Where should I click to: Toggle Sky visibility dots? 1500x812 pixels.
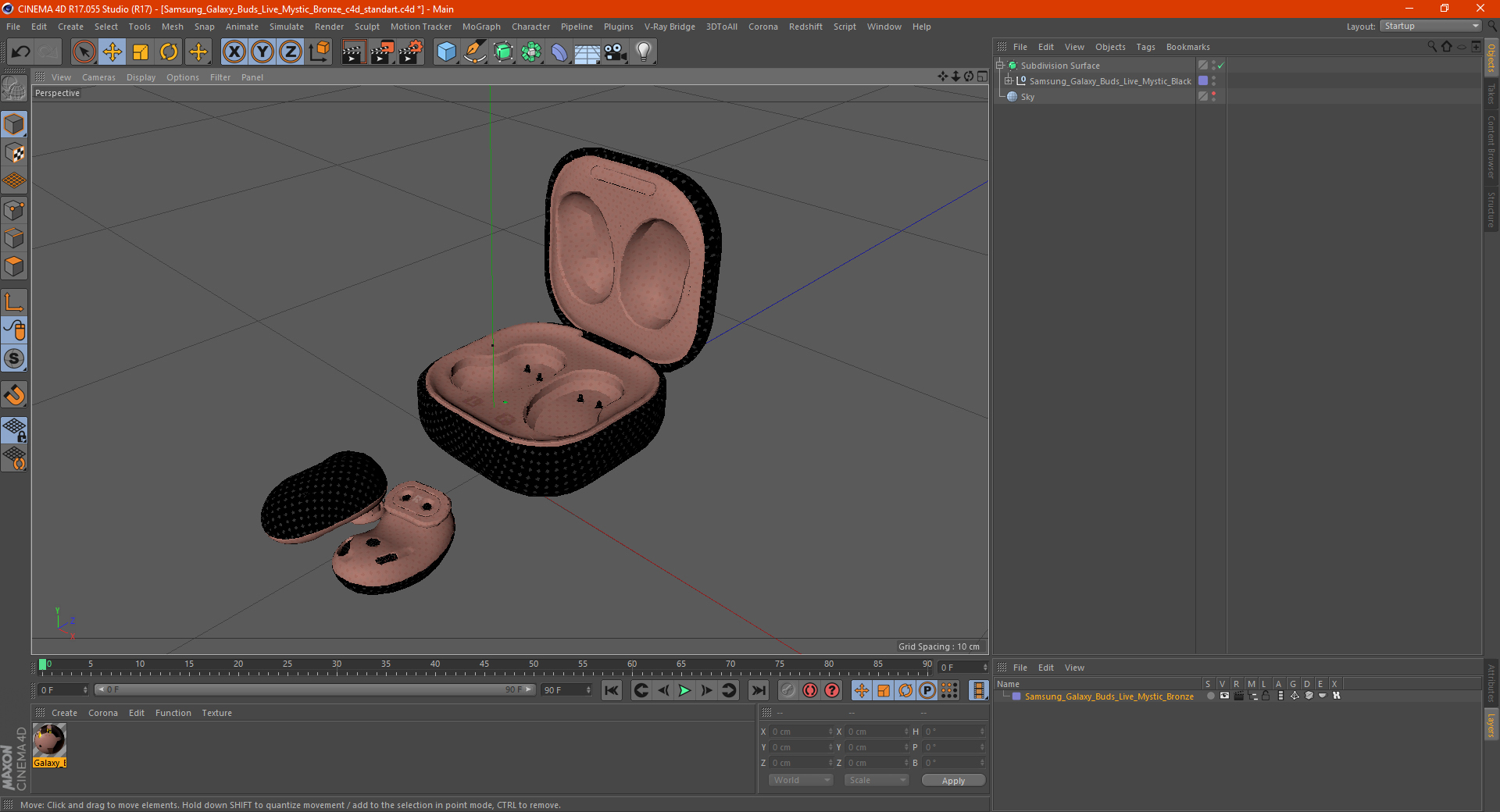(1213, 96)
